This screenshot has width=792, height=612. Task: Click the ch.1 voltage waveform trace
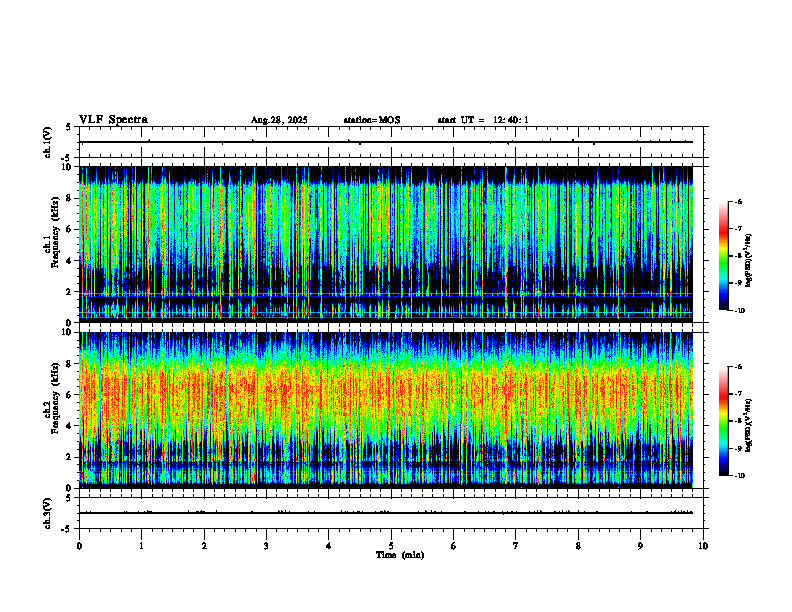(x=386, y=142)
